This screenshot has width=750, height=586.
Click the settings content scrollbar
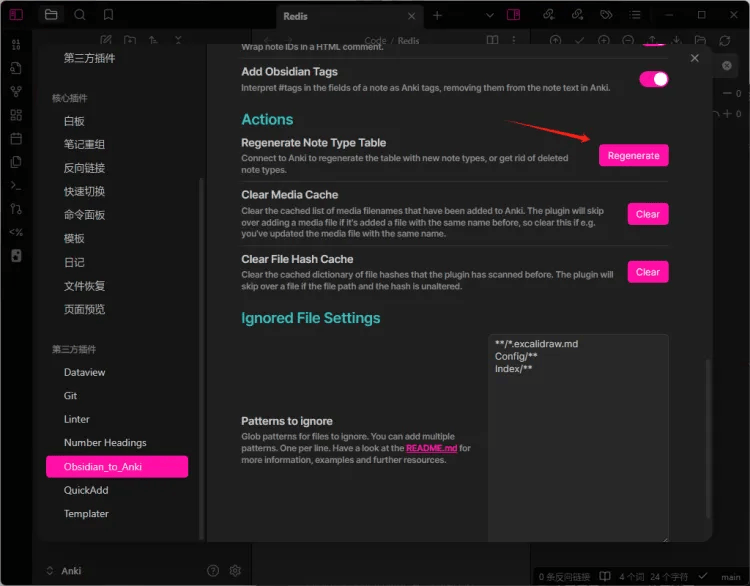[708, 439]
